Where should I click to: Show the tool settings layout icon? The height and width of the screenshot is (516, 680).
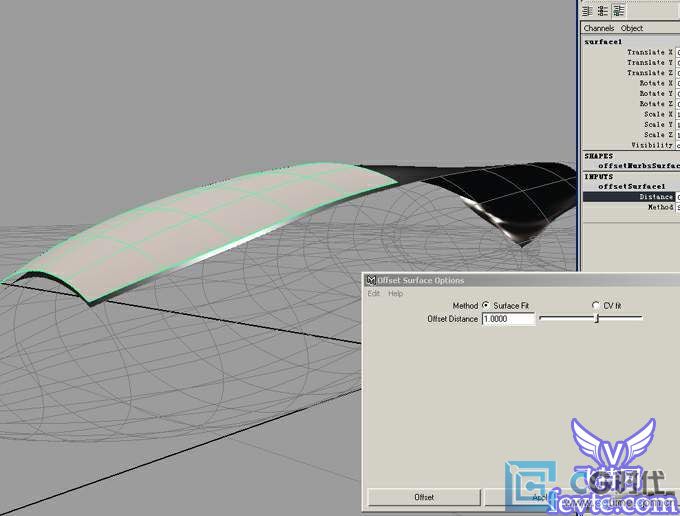603,10
